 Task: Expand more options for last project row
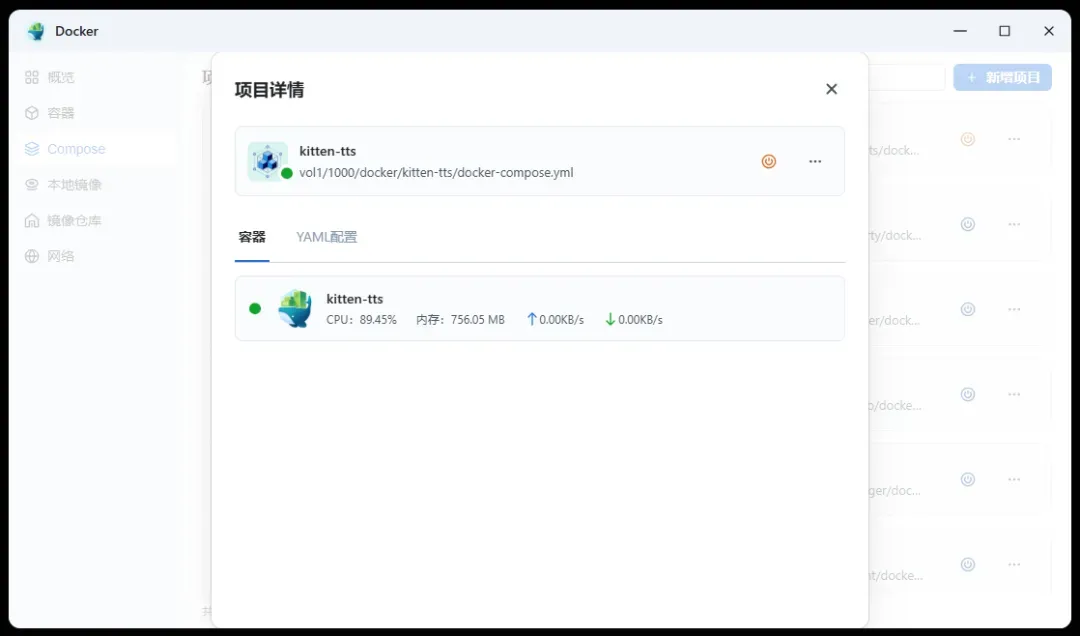(1014, 564)
